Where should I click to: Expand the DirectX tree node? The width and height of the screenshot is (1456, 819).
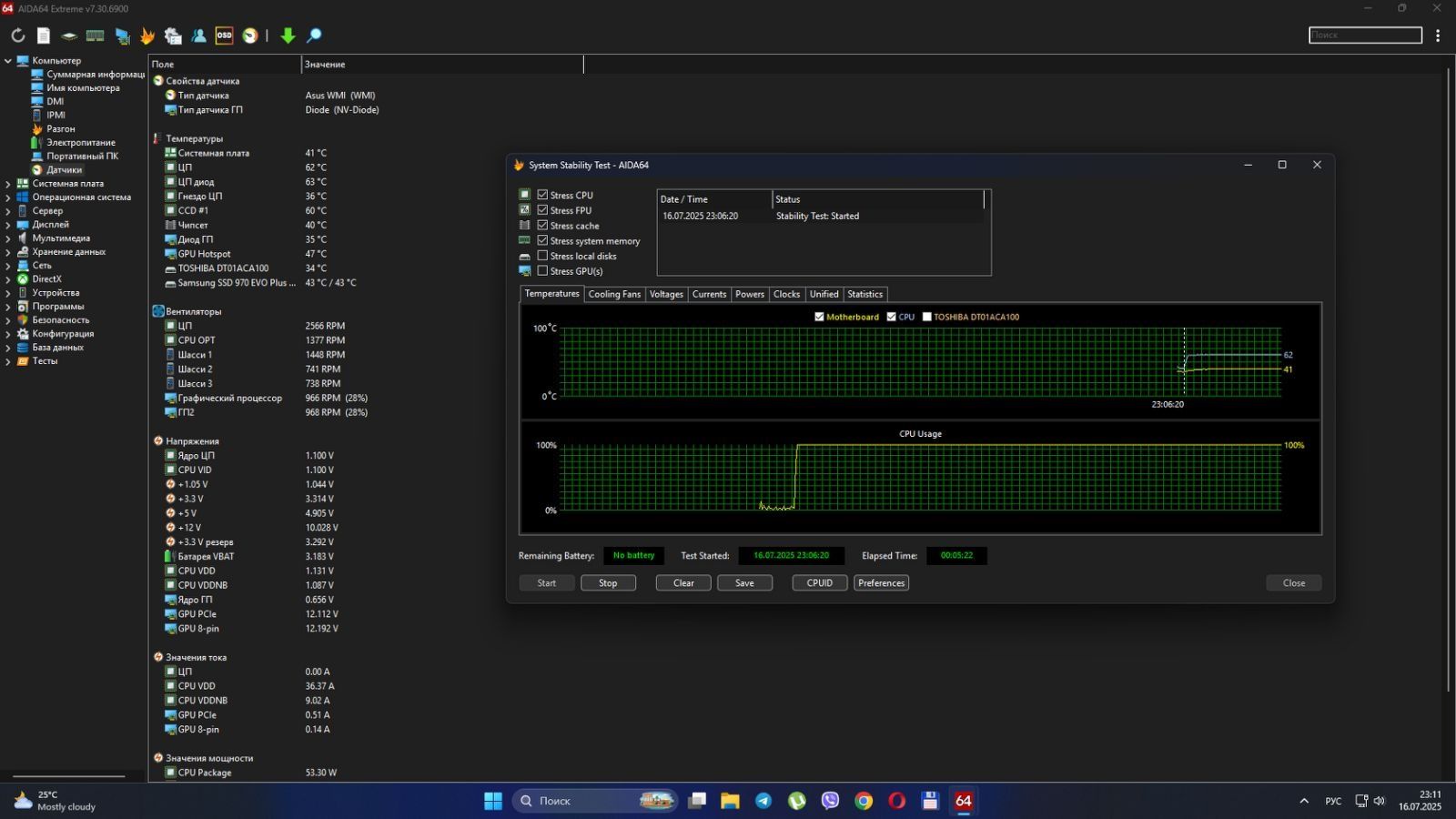click(x=7, y=279)
